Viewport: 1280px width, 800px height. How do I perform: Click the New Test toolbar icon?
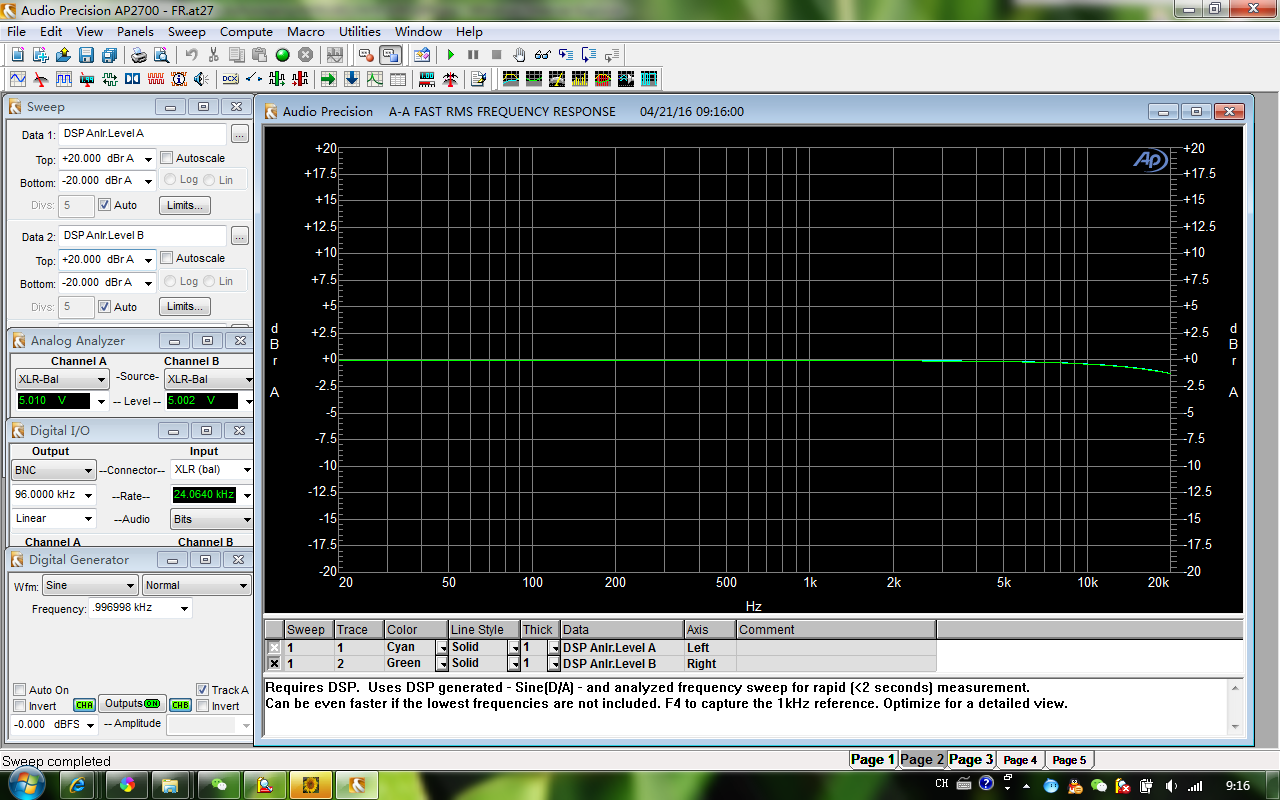(18, 55)
